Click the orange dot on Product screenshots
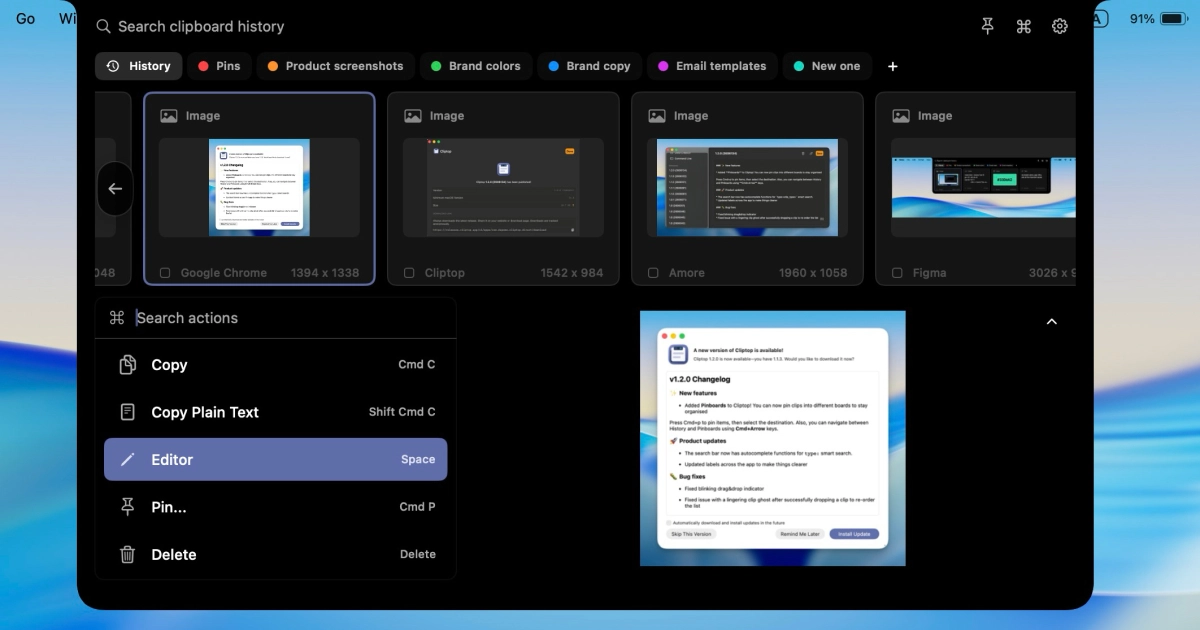Viewport: 1200px width, 630px height. 273,66
